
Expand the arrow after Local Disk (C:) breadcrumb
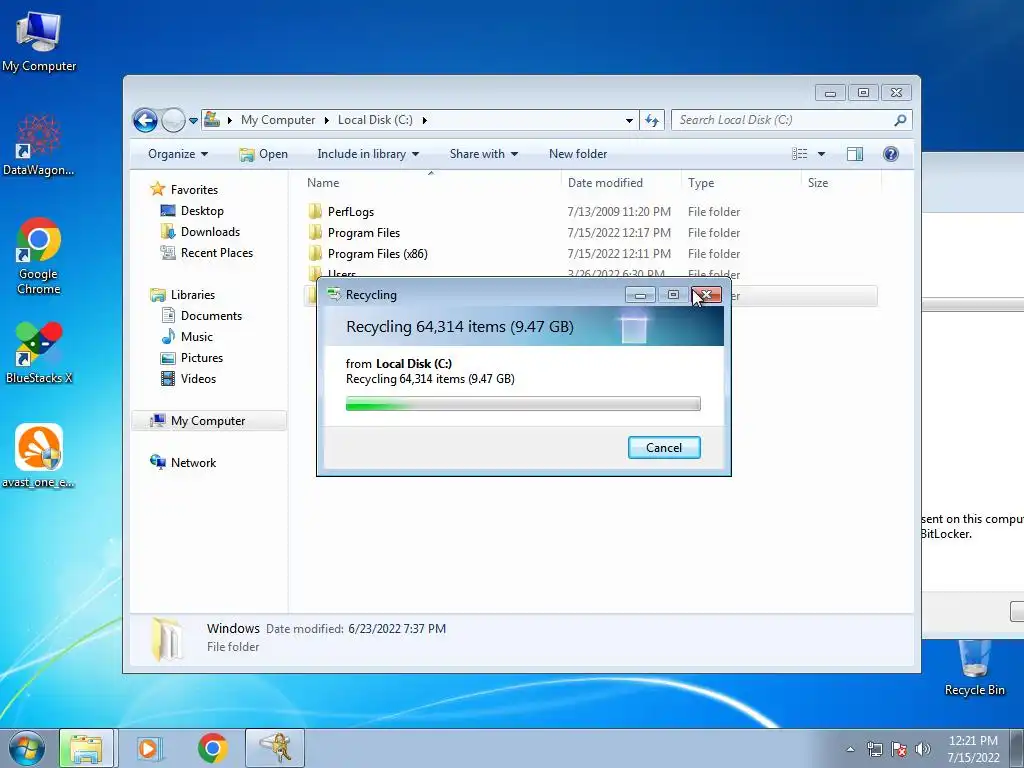(x=425, y=120)
